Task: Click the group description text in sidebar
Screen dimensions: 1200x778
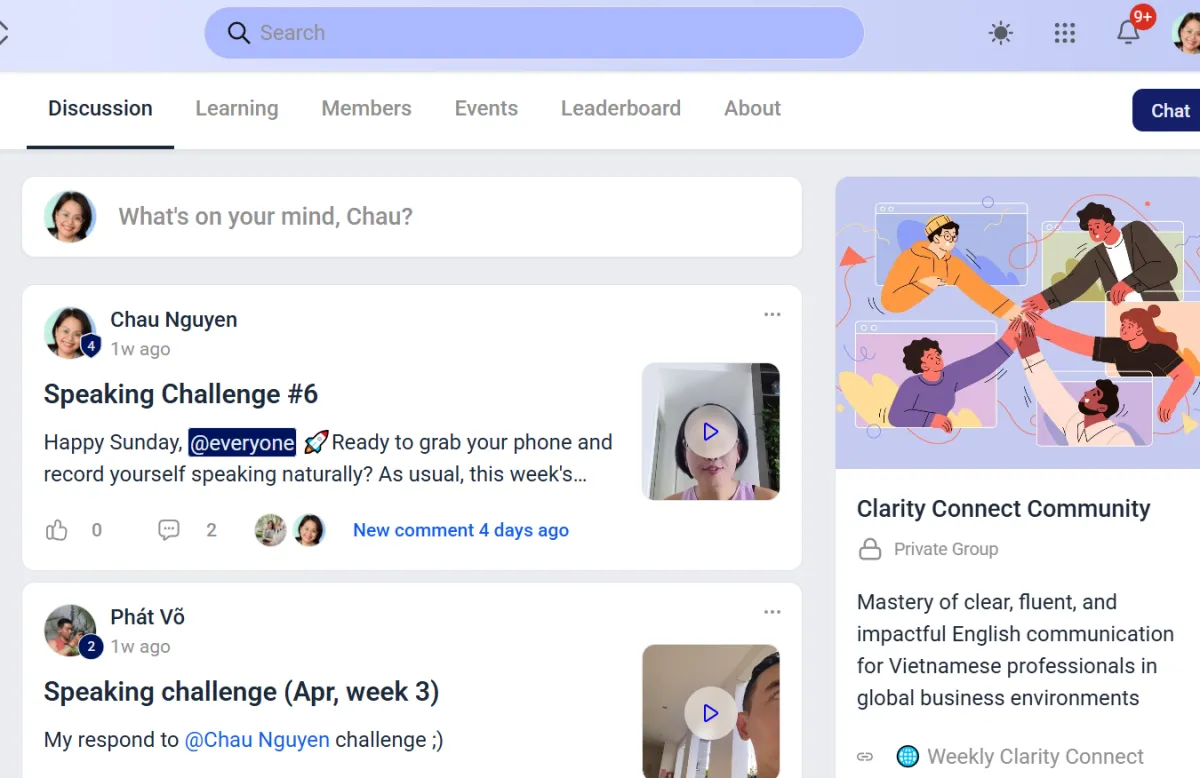Action: coord(1015,650)
